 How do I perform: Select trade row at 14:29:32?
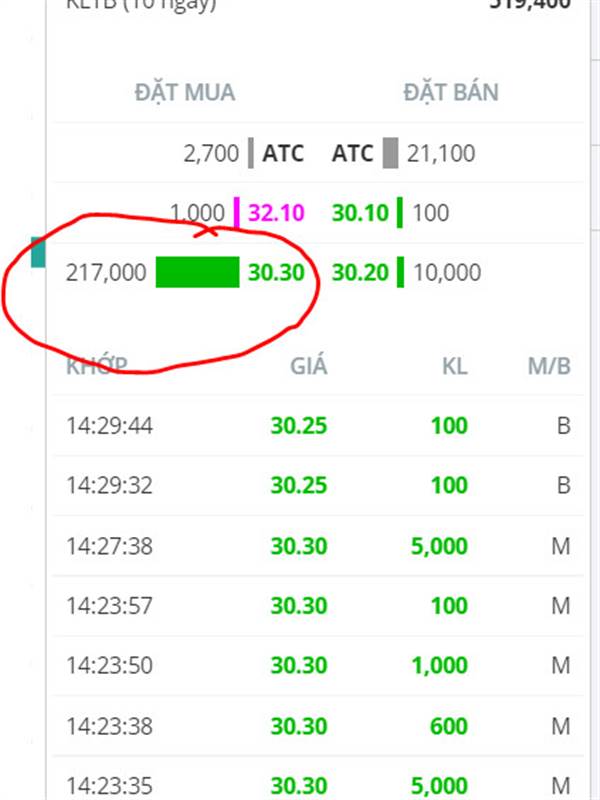318,485
